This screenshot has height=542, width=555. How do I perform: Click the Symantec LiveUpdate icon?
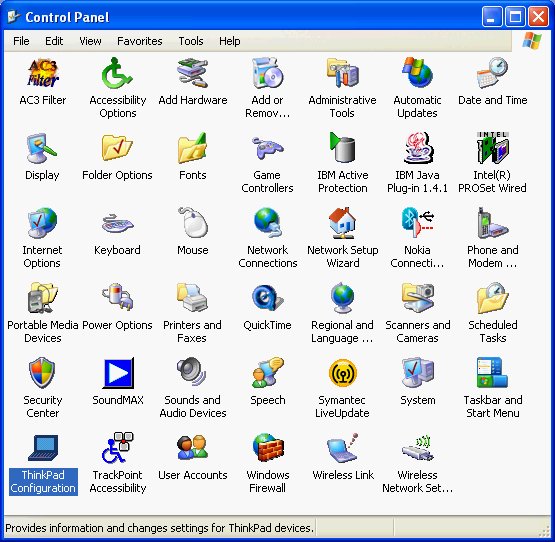342,373
